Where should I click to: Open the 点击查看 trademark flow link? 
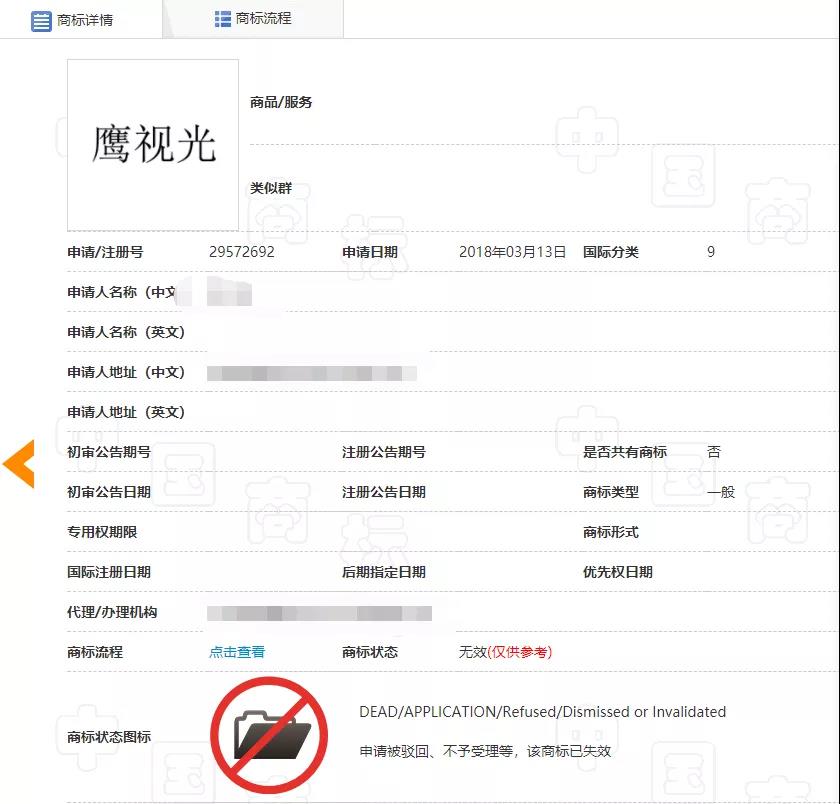(237, 652)
